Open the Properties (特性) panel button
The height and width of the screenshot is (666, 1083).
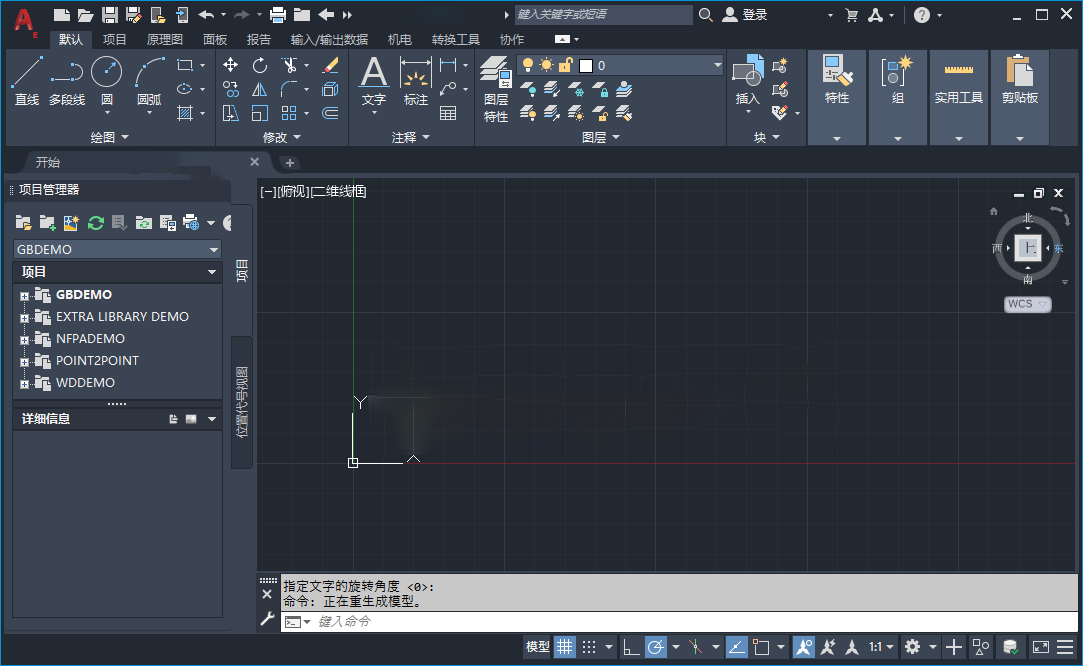click(x=837, y=97)
